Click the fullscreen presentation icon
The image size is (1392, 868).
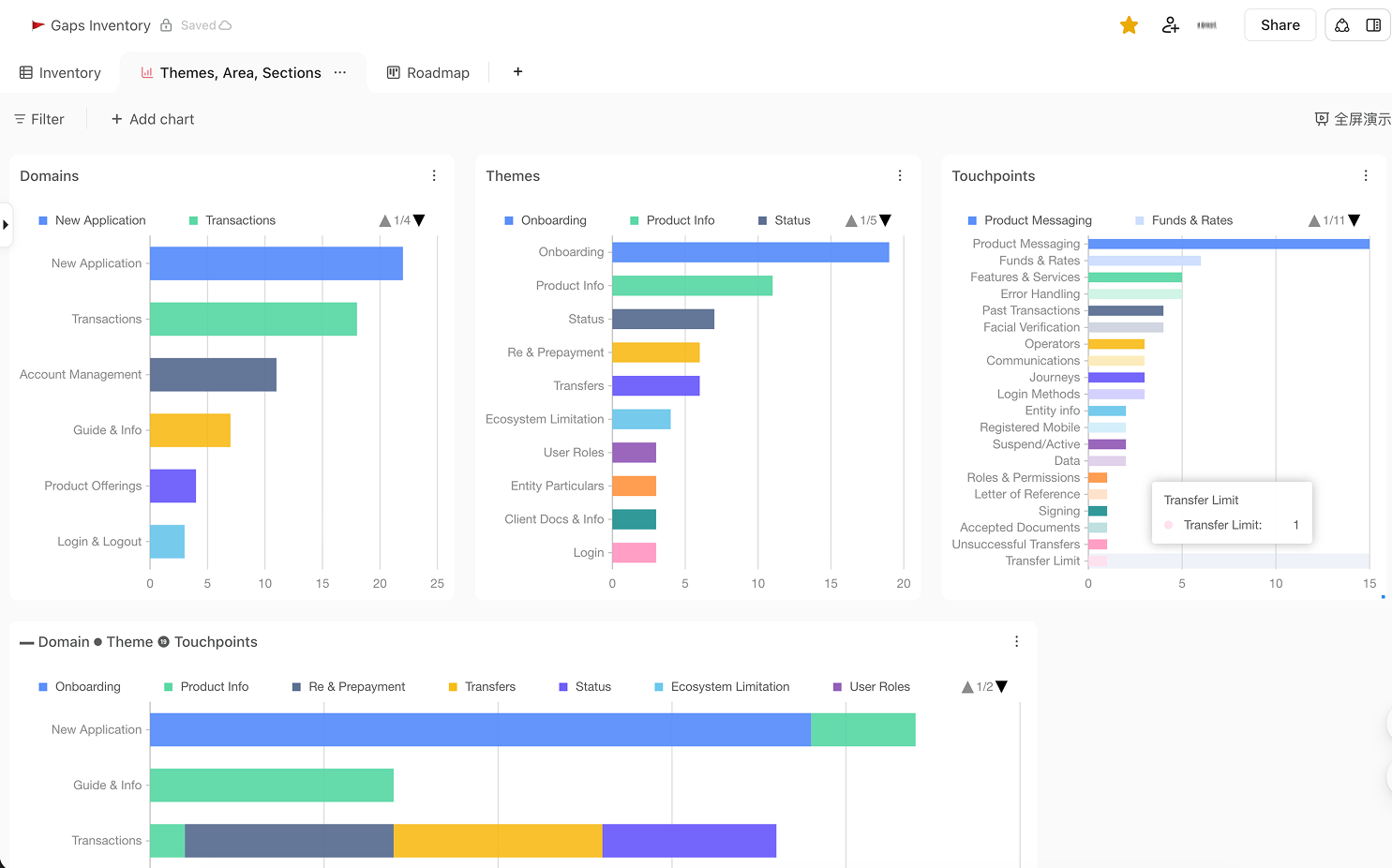1322,119
